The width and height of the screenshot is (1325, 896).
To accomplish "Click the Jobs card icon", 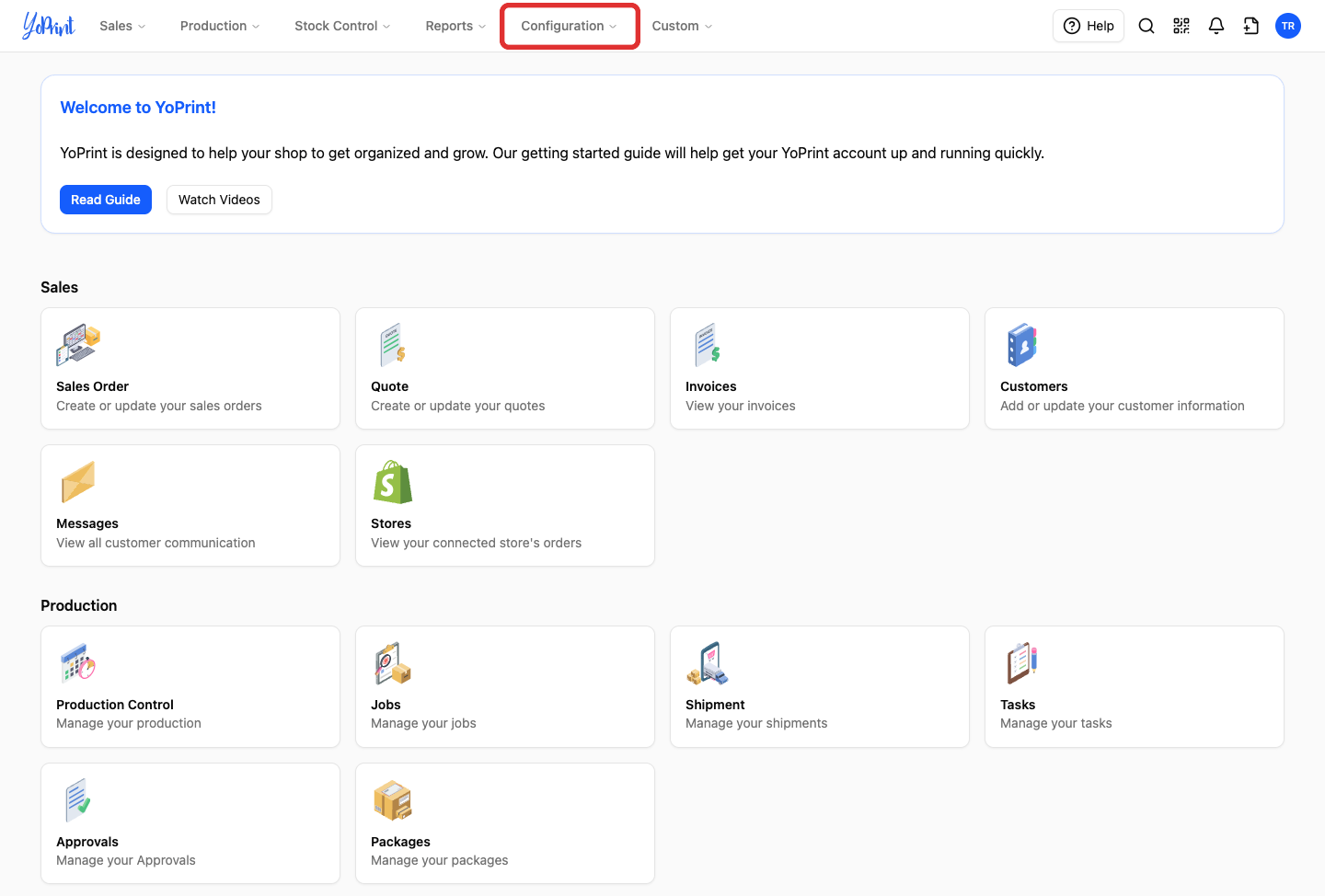I will click(x=393, y=663).
